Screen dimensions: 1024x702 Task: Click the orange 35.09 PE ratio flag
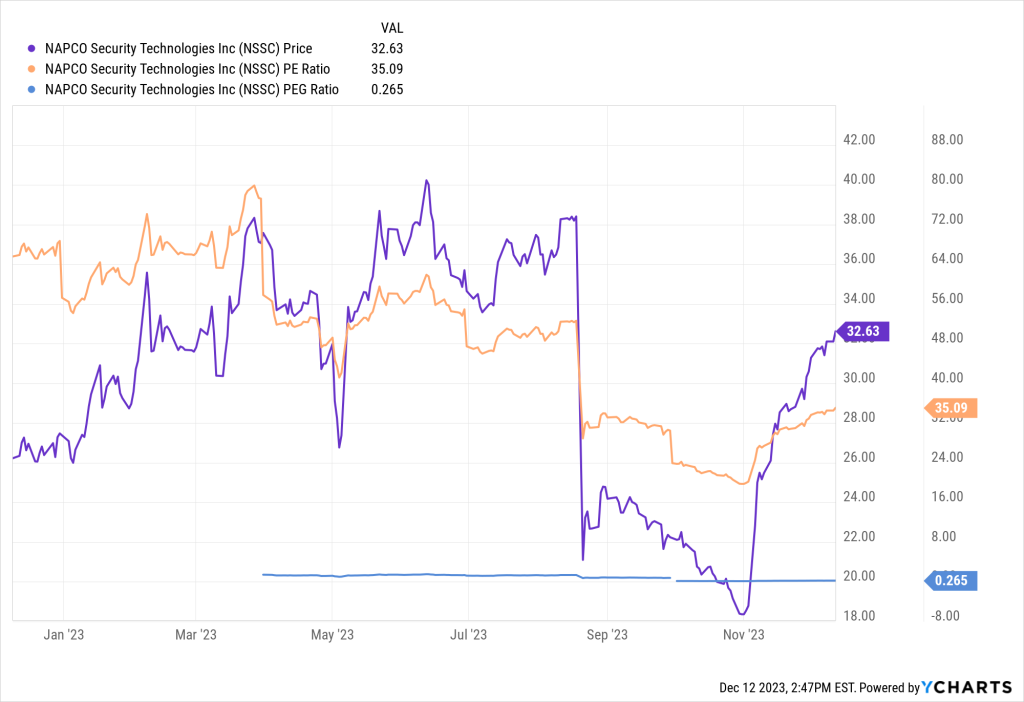click(x=948, y=408)
